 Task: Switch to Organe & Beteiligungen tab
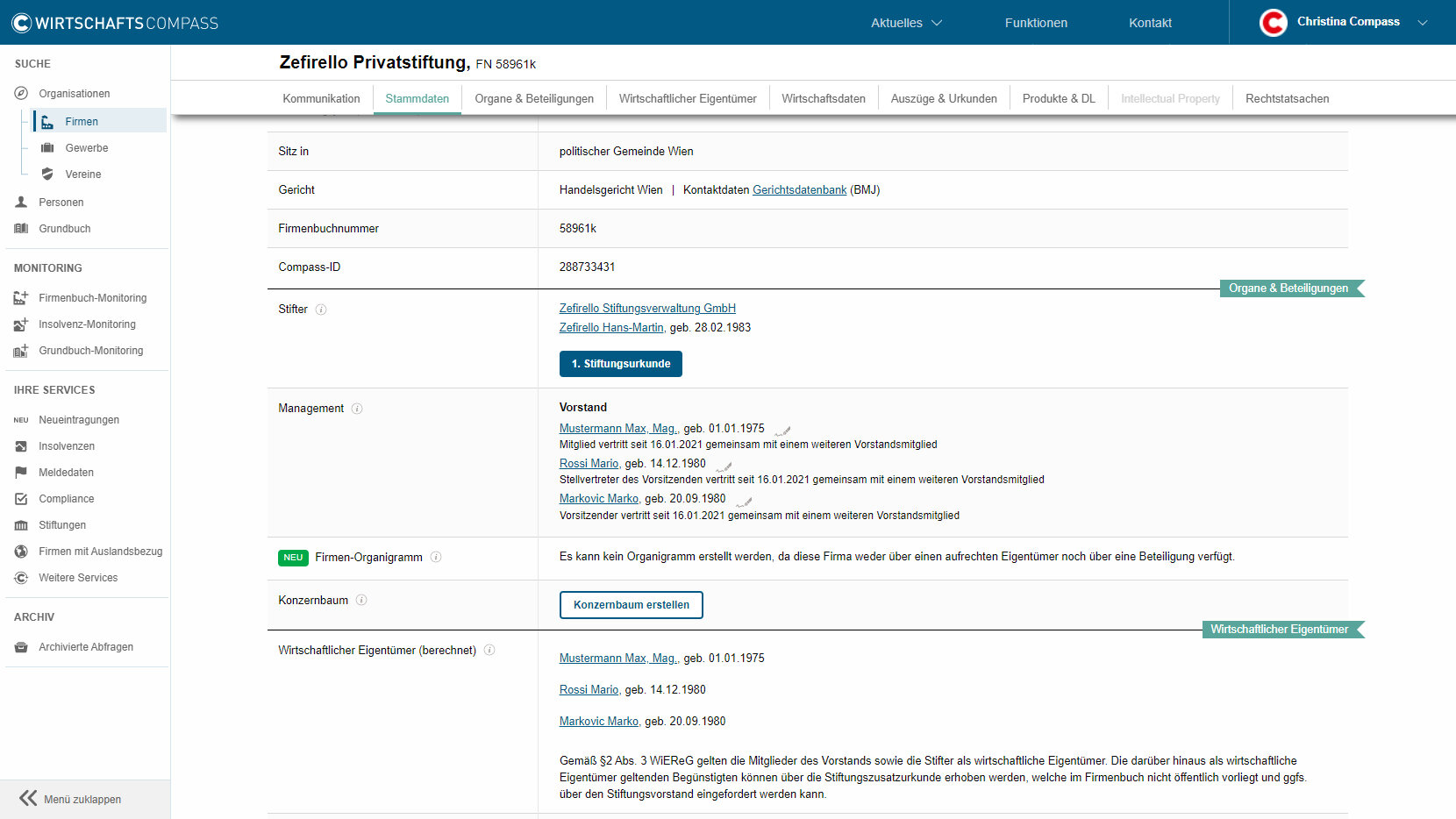click(x=534, y=99)
